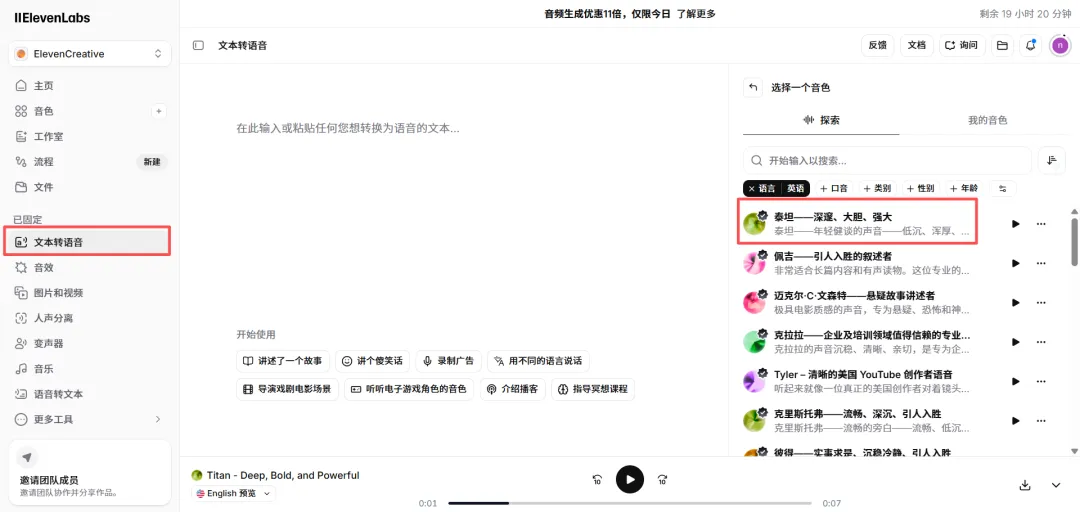Open more options for 克里斯托弗 voice
This screenshot has height=512, width=1080.
click(x=1041, y=420)
